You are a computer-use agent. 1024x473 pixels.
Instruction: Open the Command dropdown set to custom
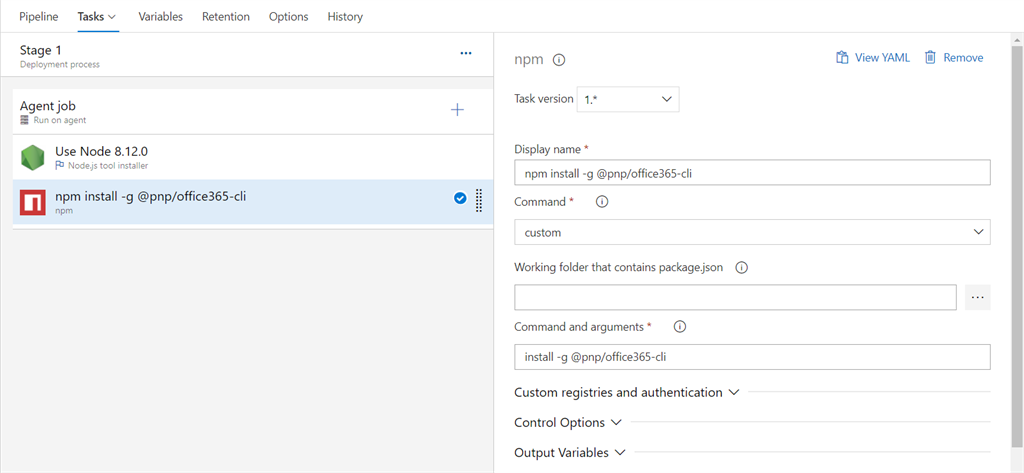pos(752,232)
